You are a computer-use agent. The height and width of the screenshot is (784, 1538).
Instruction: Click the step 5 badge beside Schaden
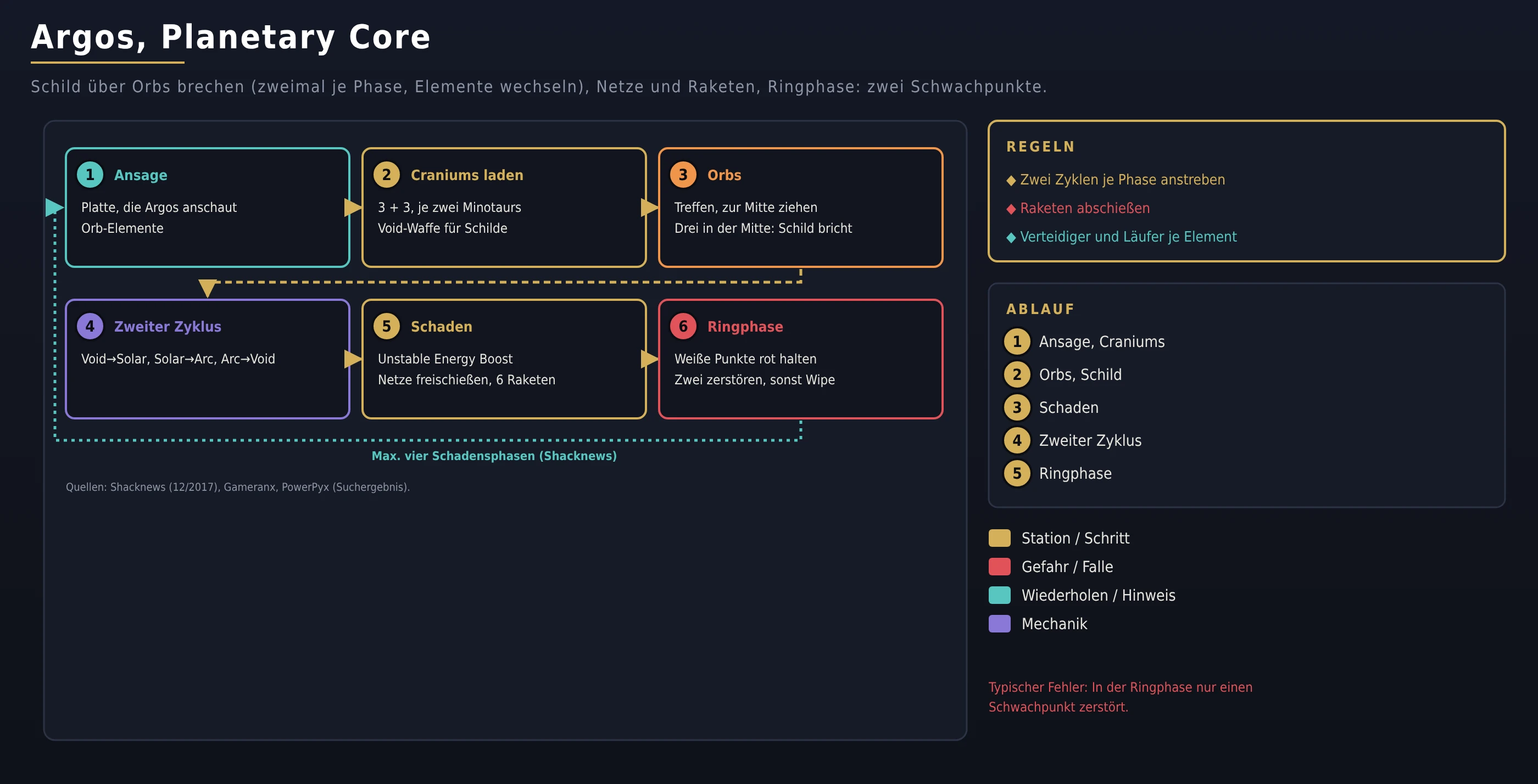coord(386,326)
